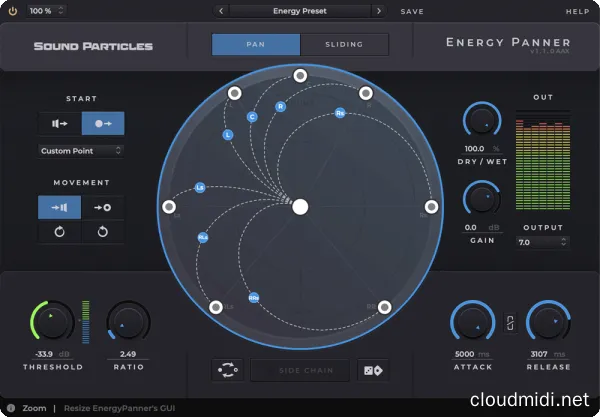Click the bottom-left RLs speaker node
The width and height of the screenshot is (600, 417).
point(216,307)
